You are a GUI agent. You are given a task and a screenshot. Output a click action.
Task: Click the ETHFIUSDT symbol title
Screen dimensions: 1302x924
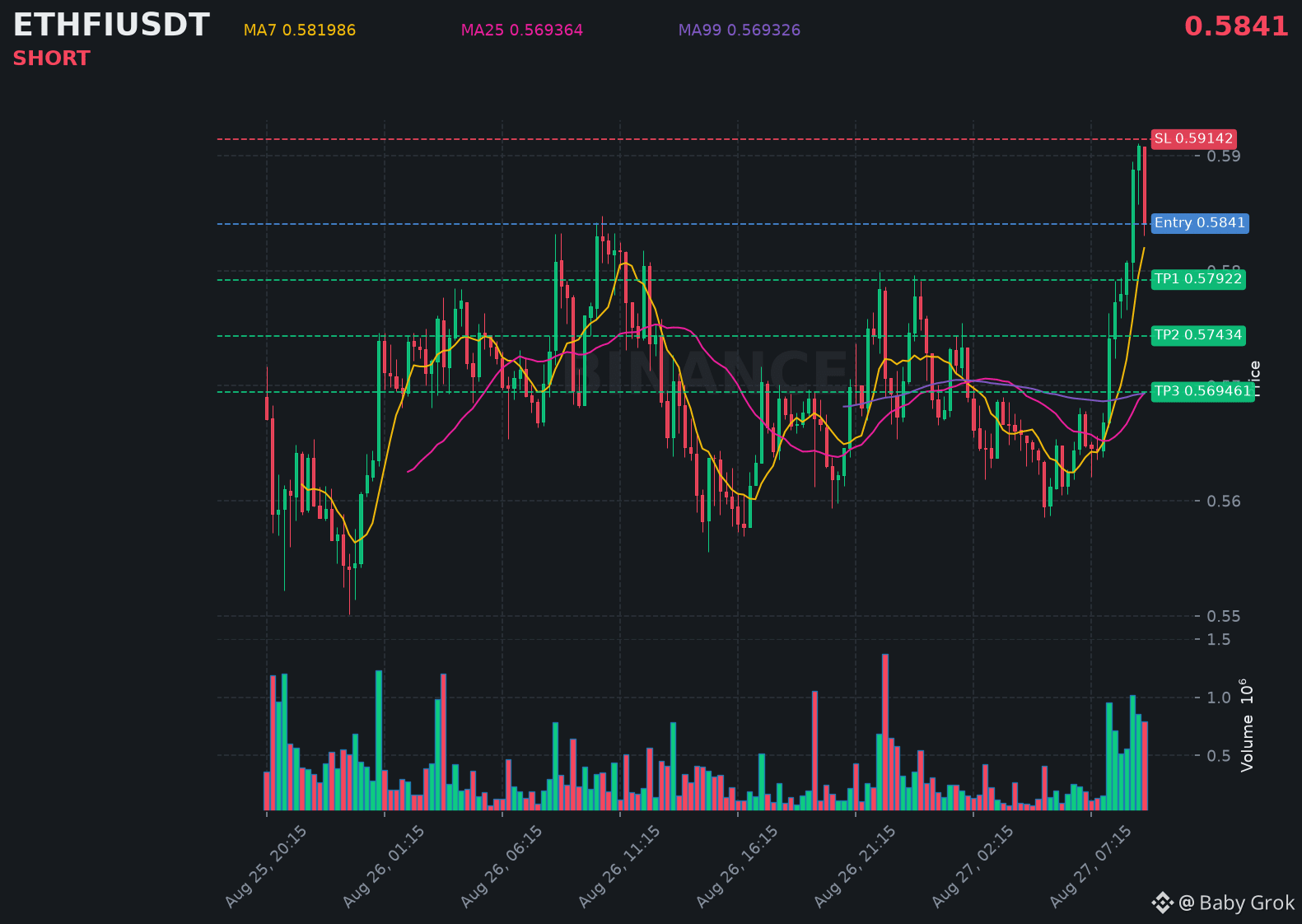[111, 26]
